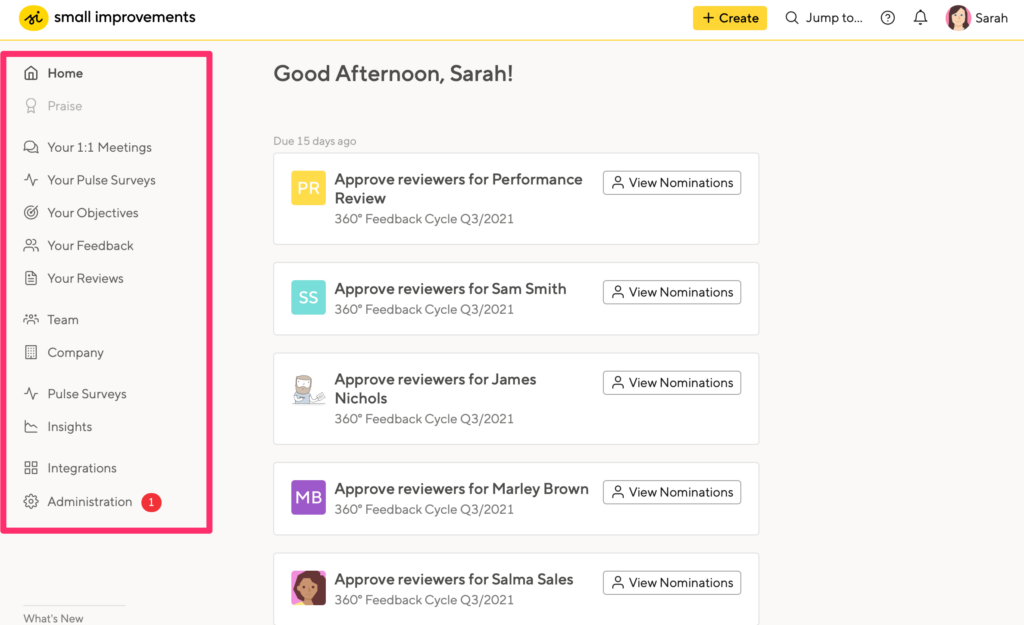Click the Your Objectives target icon

[31, 212]
